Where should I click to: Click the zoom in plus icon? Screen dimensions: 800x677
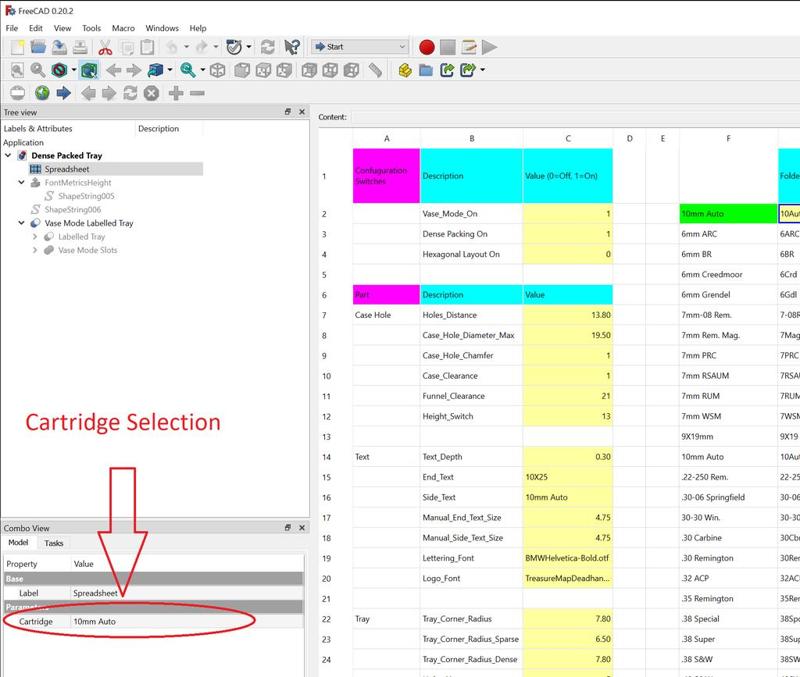[x=176, y=93]
